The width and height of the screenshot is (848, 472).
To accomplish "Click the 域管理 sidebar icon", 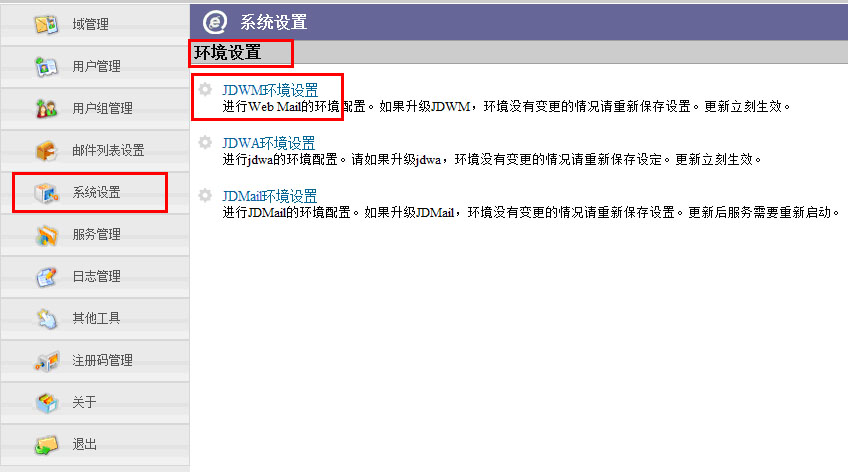I will [x=46, y=24].
